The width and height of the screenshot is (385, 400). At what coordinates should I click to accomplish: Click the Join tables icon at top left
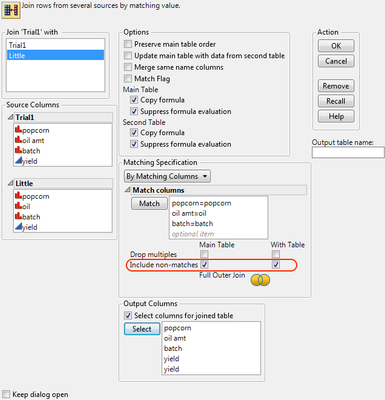coord(11,10)
